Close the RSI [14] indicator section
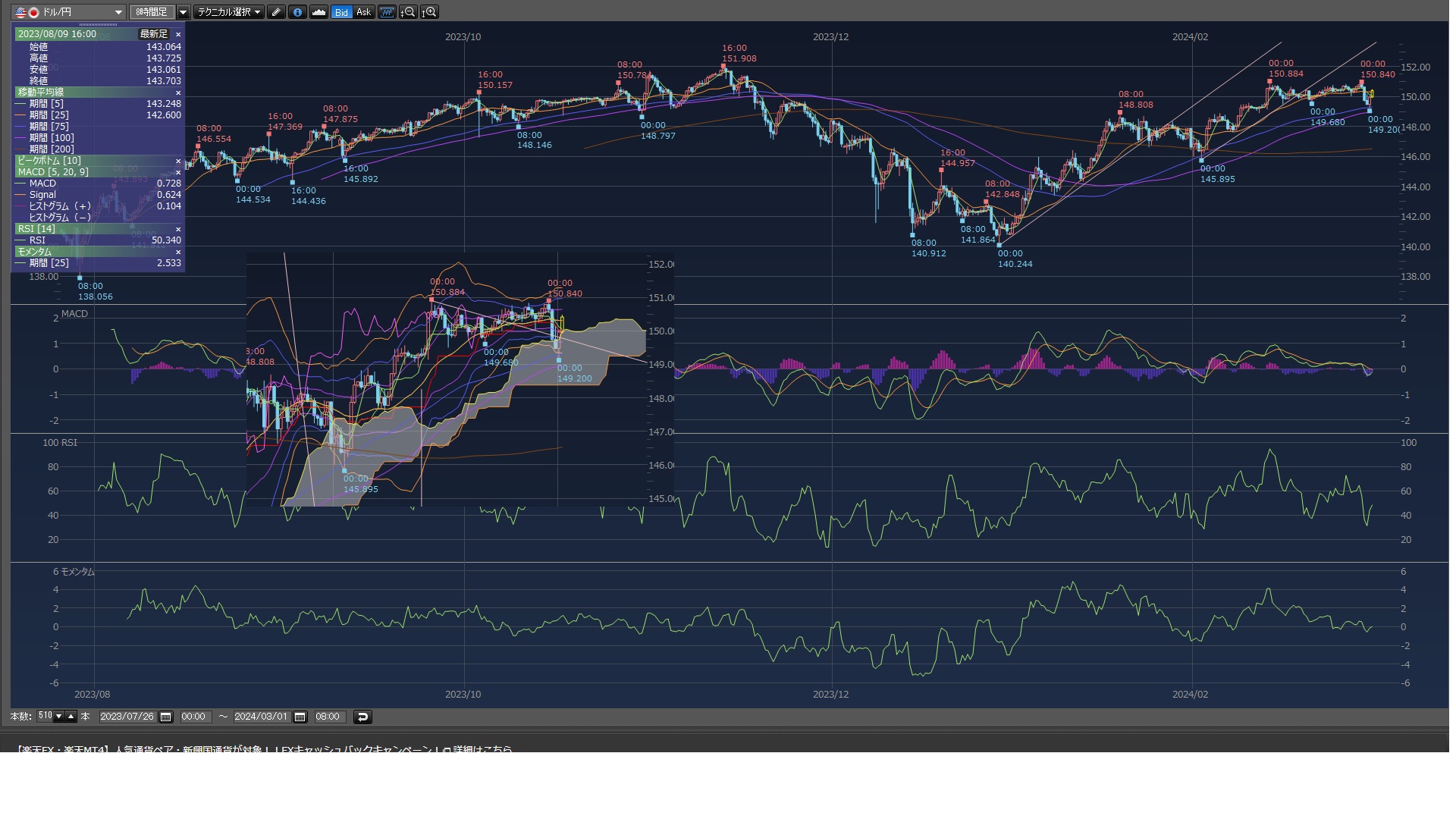1456x819 pixels. [x=178, y=229]
